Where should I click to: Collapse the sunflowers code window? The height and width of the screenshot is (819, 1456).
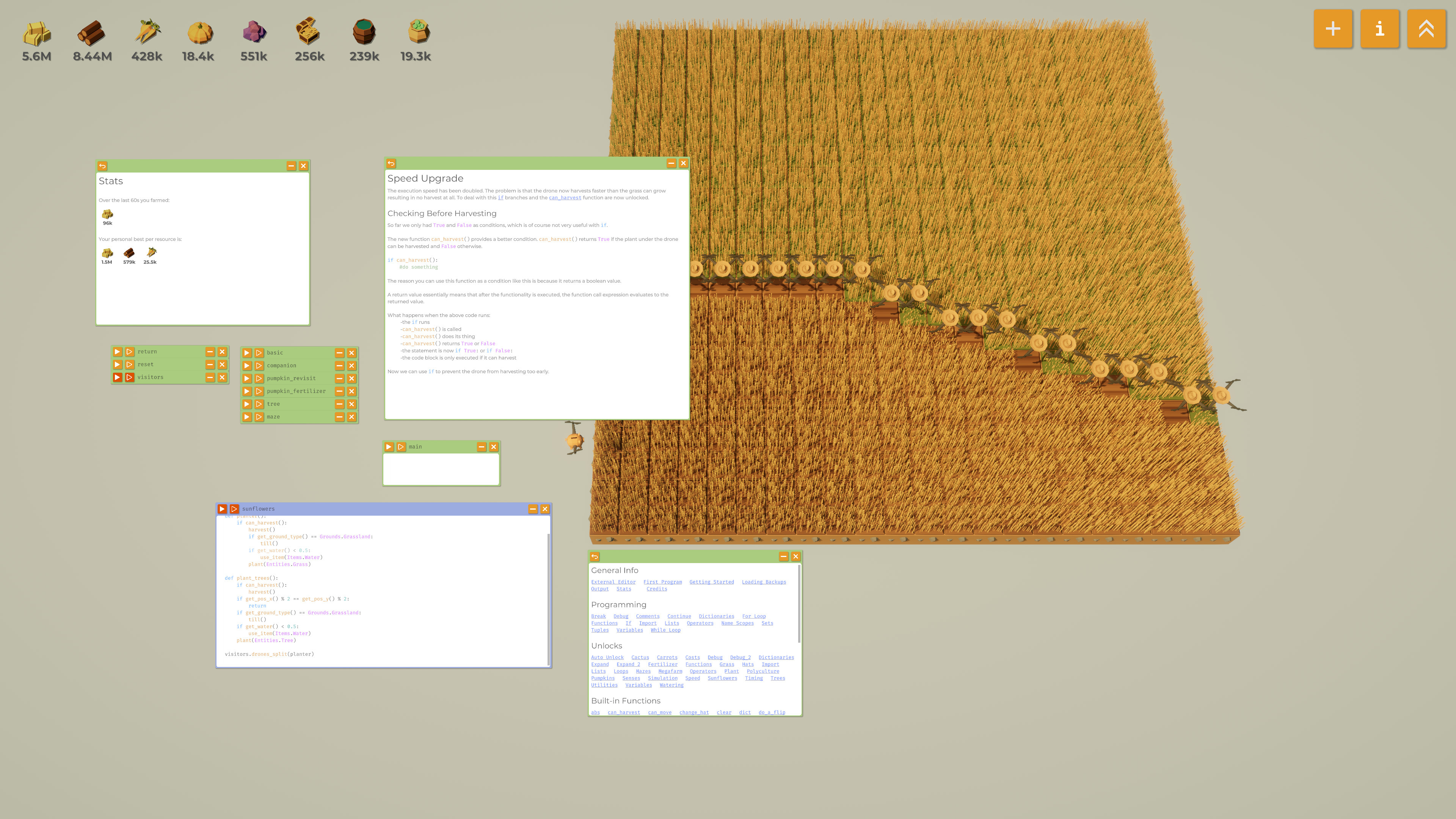[x=532, y=509]
